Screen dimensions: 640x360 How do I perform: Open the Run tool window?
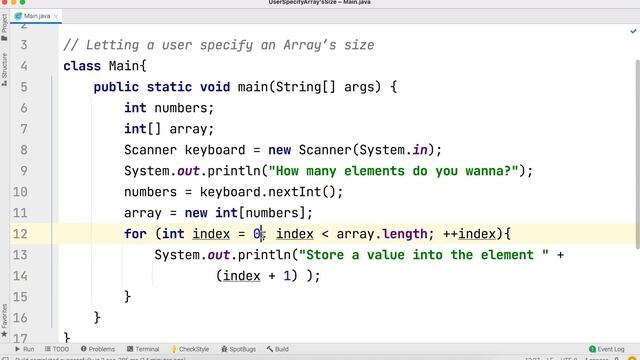click(x=24, y=349)
